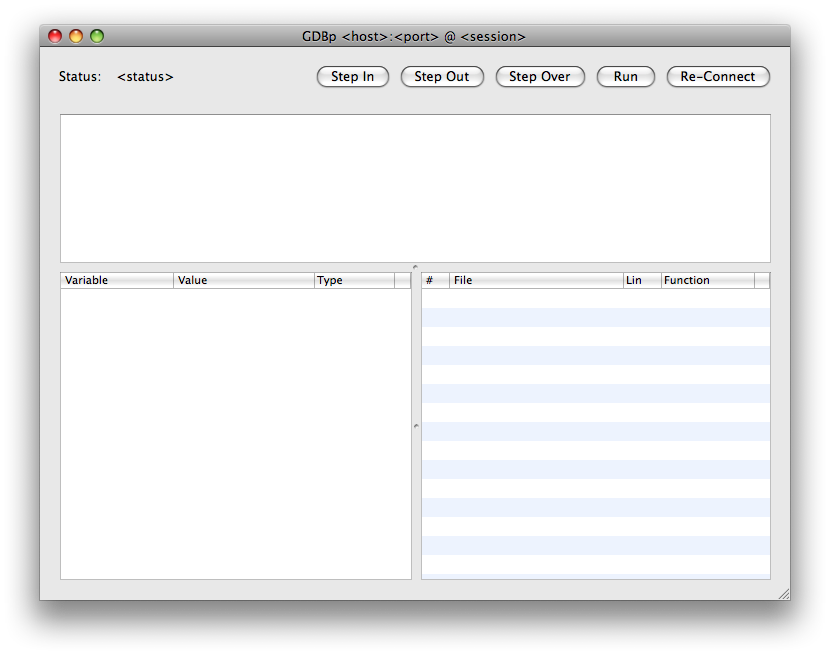
Task: Minimize the GDBp window
Action: coord(76,36)
